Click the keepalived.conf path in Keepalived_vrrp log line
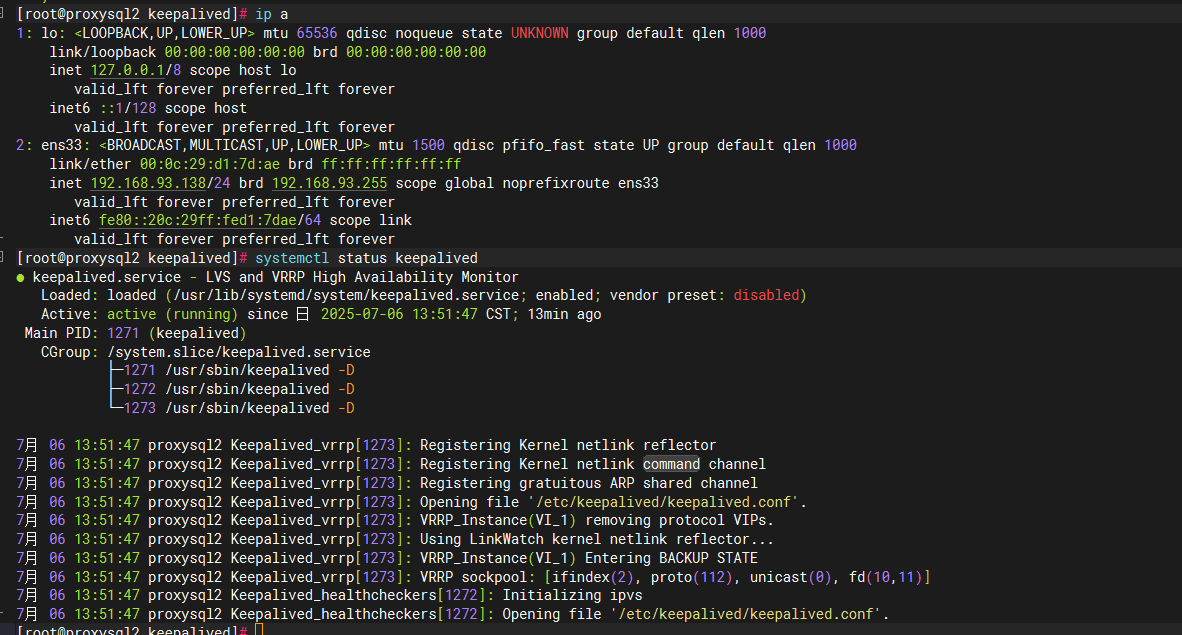 [663, 502]
